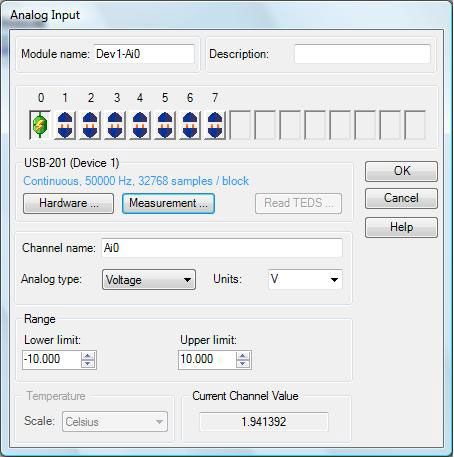Image resolution: width=454 pixels, height=457 pixels.
Task: Open Help for Analog Input
Action: [401, 227]
